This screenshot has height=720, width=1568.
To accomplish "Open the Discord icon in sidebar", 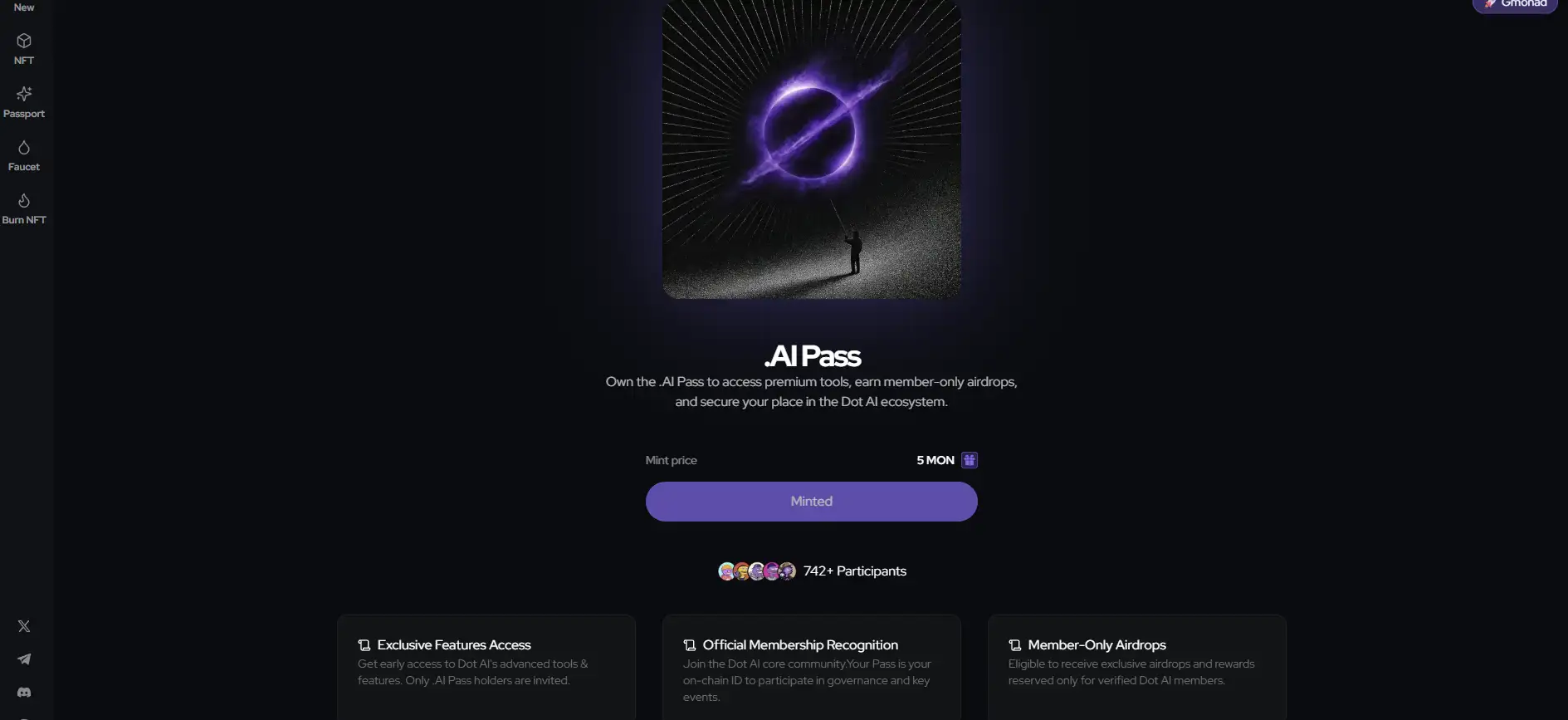I will coord(24,692).
